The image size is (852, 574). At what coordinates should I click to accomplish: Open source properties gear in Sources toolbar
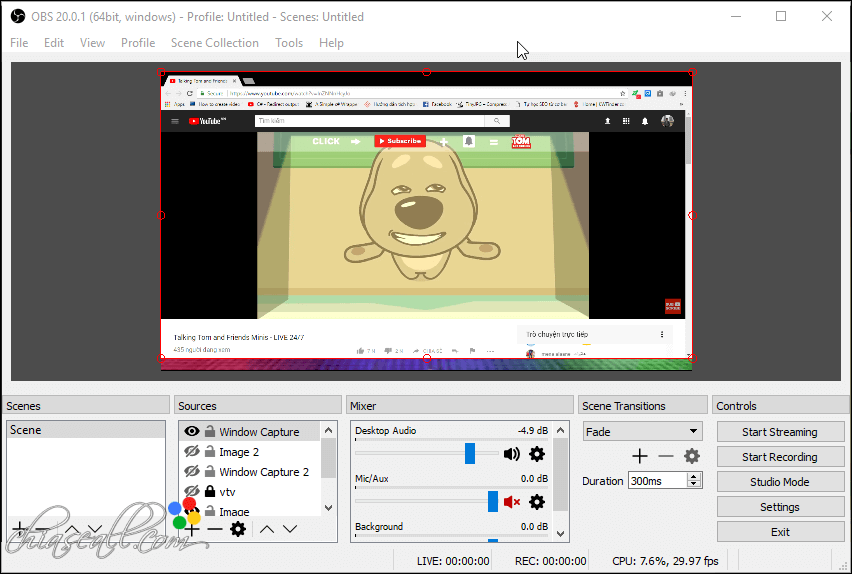click(238, 529)
